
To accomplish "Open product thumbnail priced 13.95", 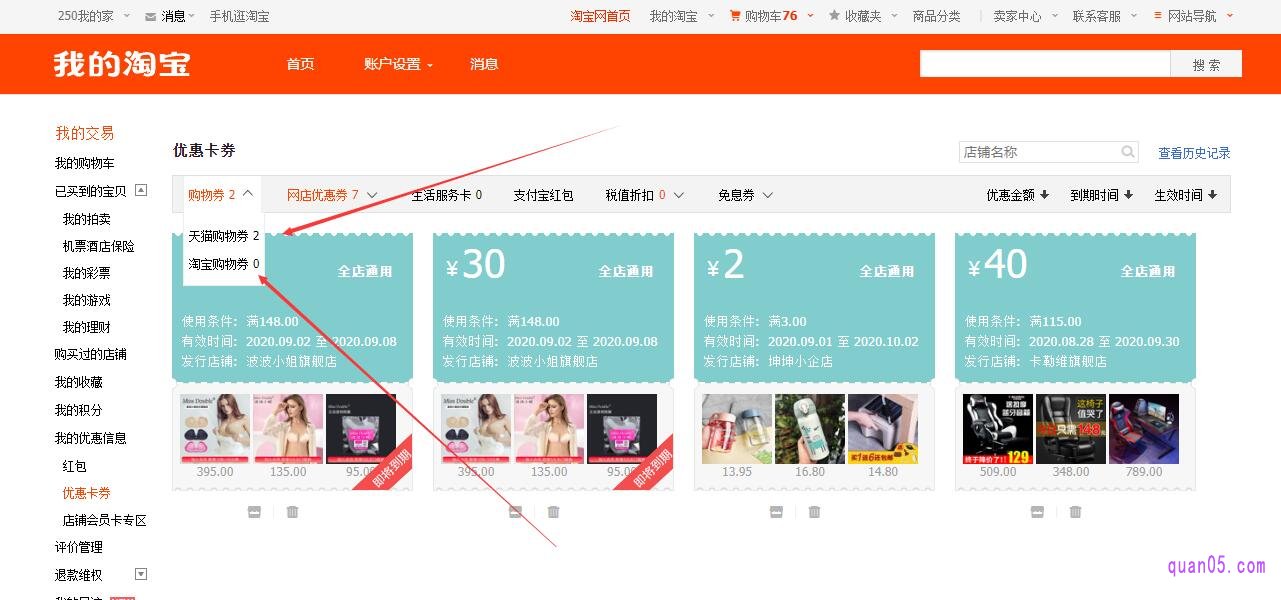I will click(737, 429).
